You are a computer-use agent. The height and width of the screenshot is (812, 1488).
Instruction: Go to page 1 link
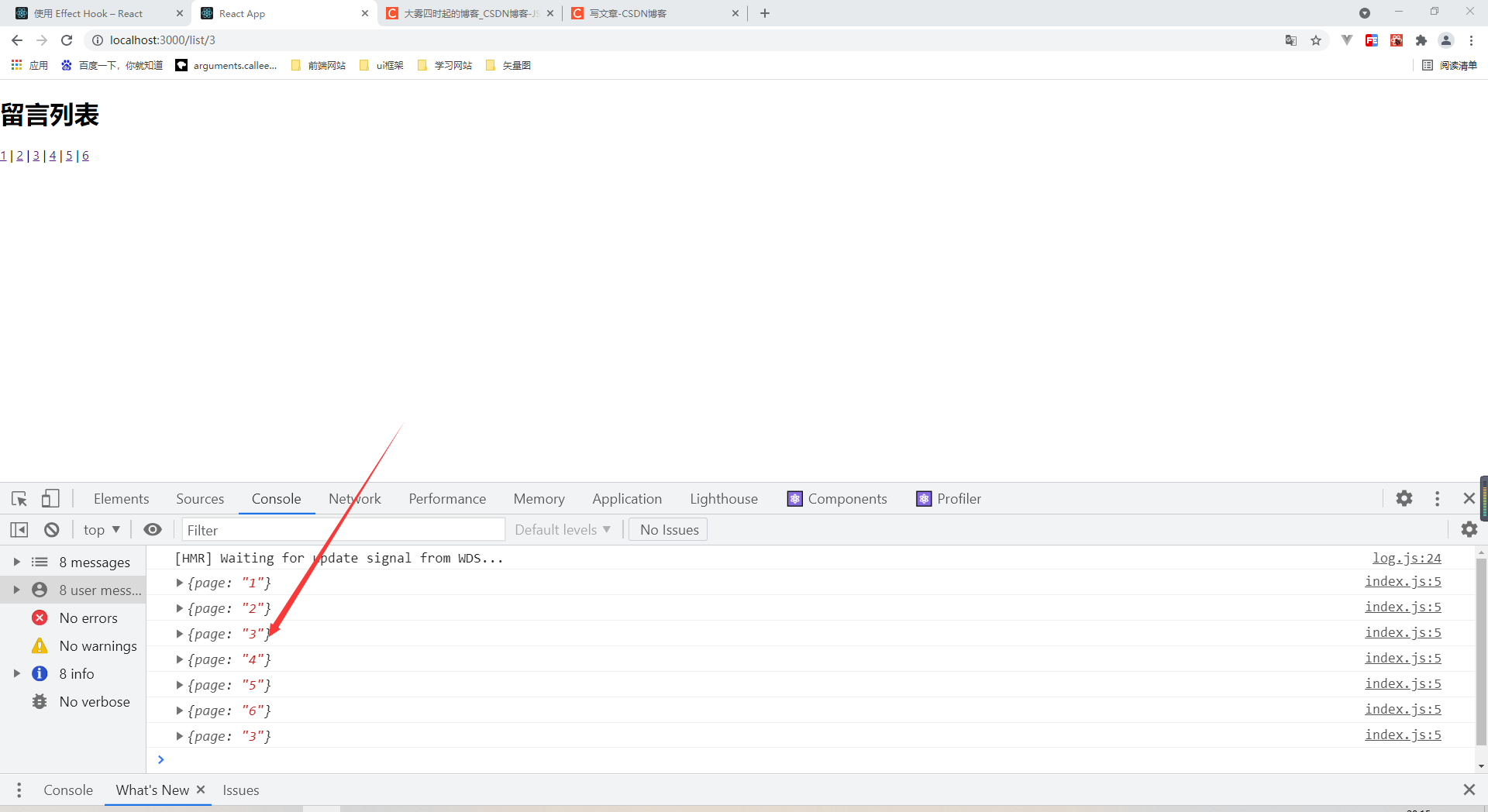[4, 156]
